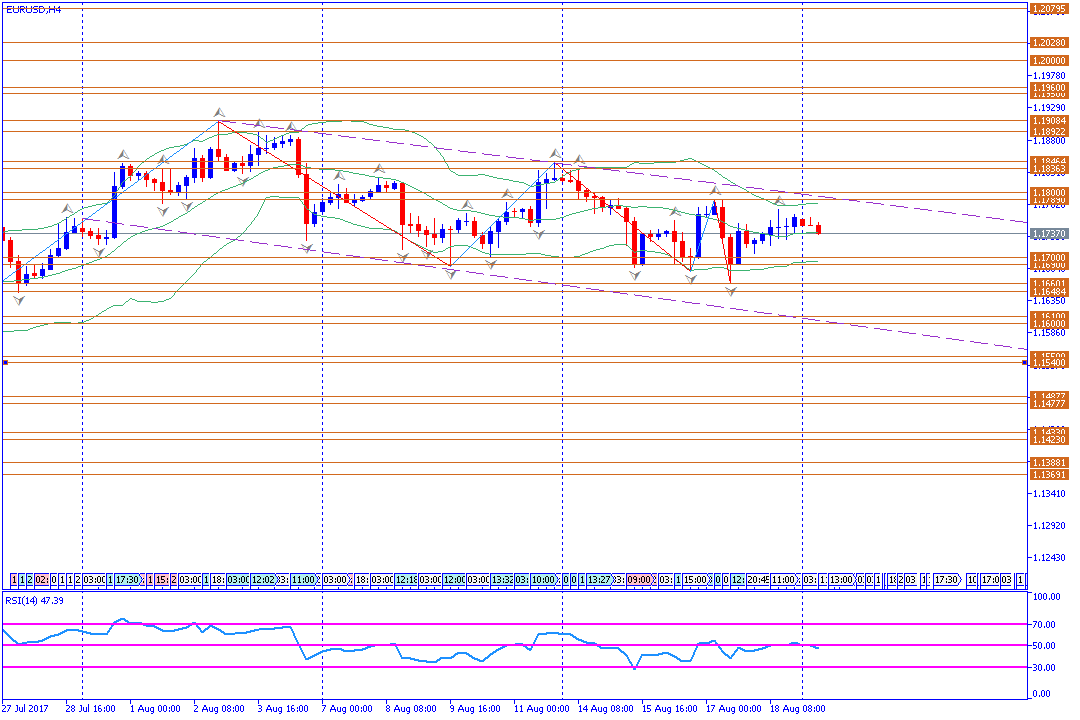The width and height of the screenshot is (1080, 720).
Task: Click the pink 09:00 news event marker
Action: [642, 580]
